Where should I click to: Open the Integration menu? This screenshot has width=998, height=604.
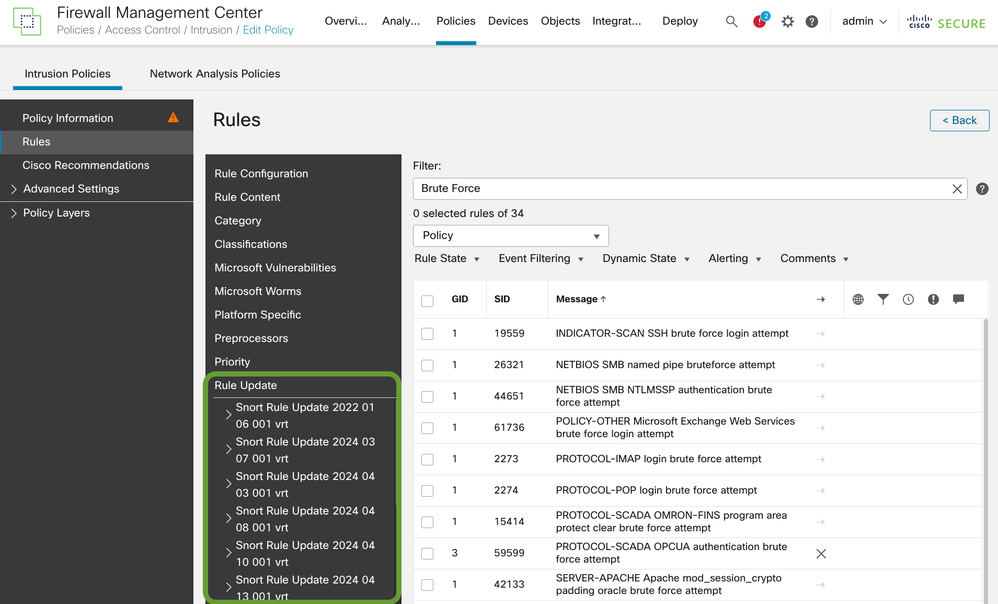[616, 21]
